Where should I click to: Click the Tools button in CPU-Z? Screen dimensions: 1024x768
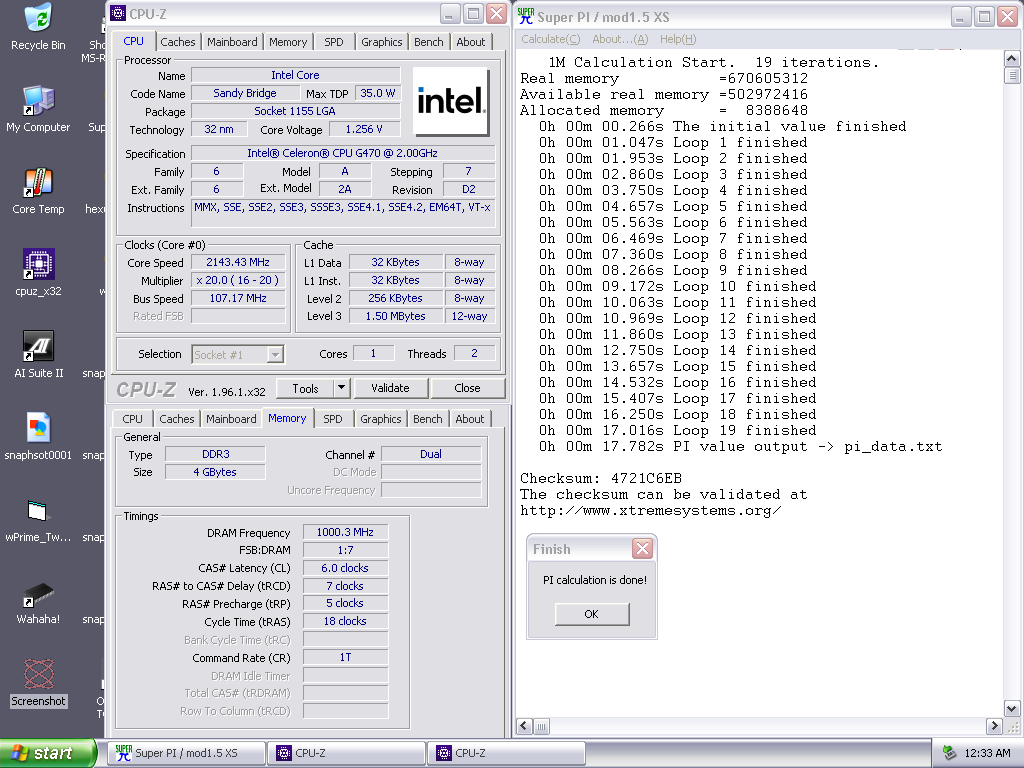306,388
